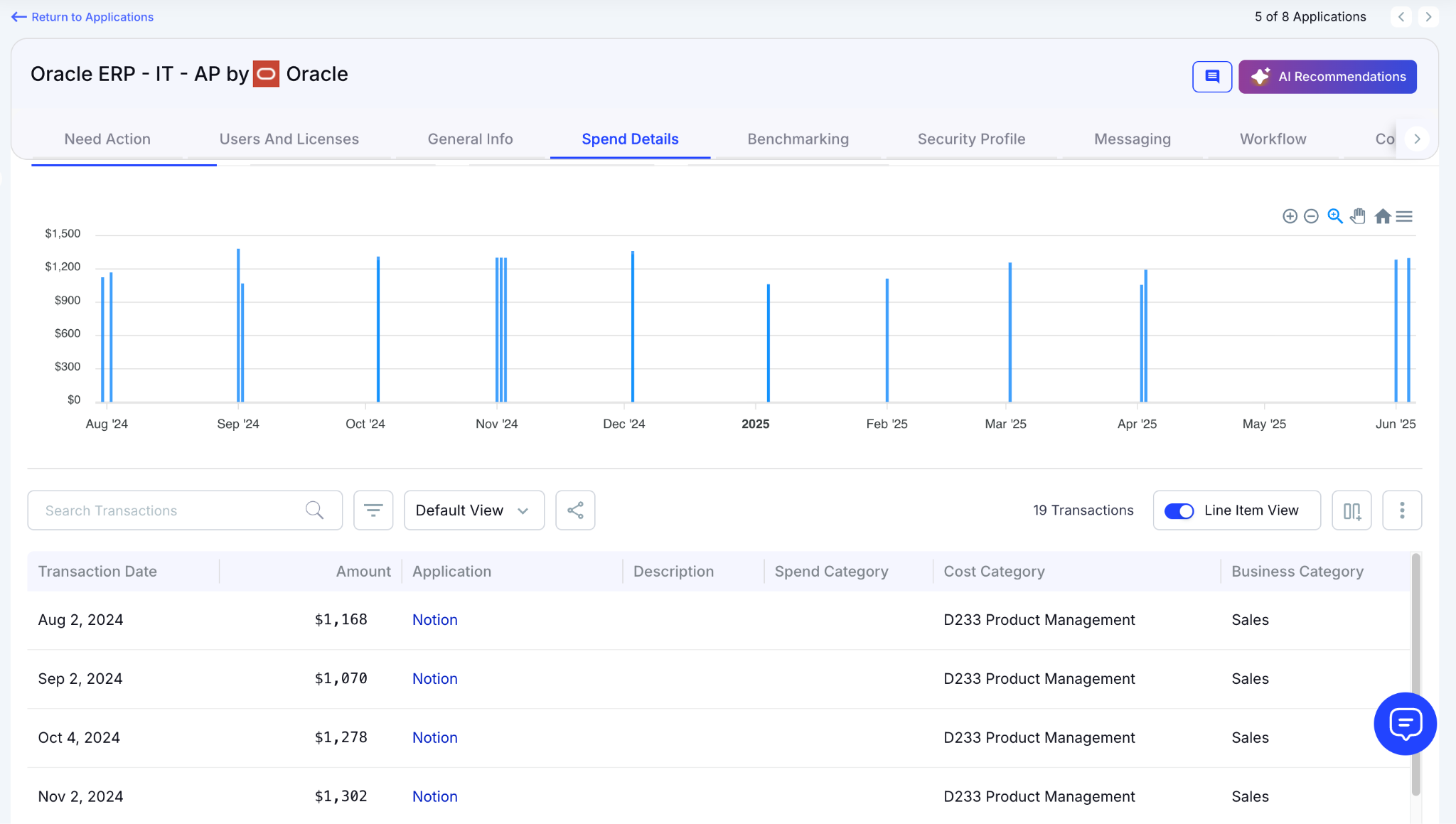Open the comments message icon button
The image size is (1456, 824).
pyautogui.click(x=1212, y=77)
